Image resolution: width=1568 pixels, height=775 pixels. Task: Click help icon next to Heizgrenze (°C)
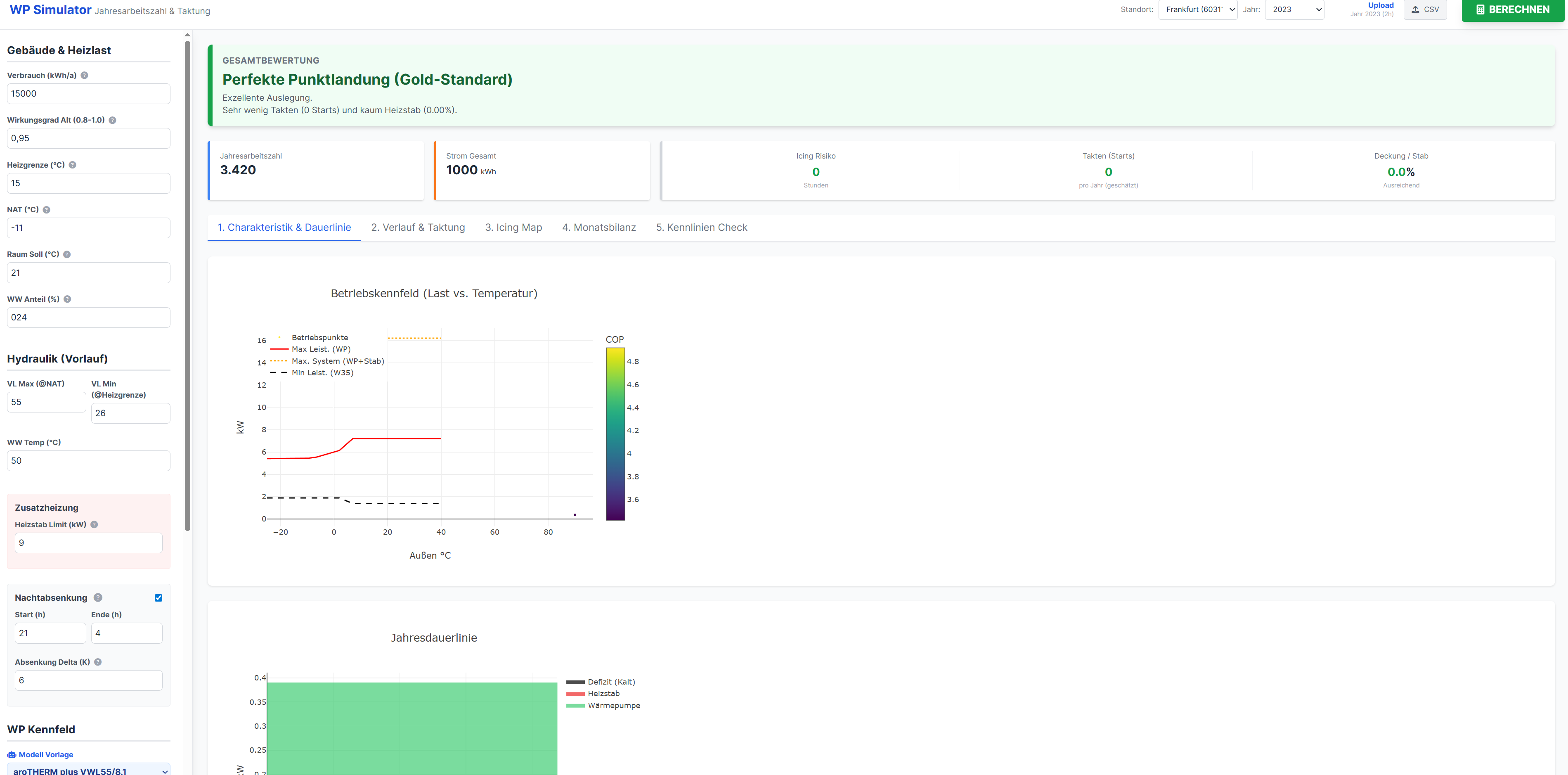pos(72,165)
